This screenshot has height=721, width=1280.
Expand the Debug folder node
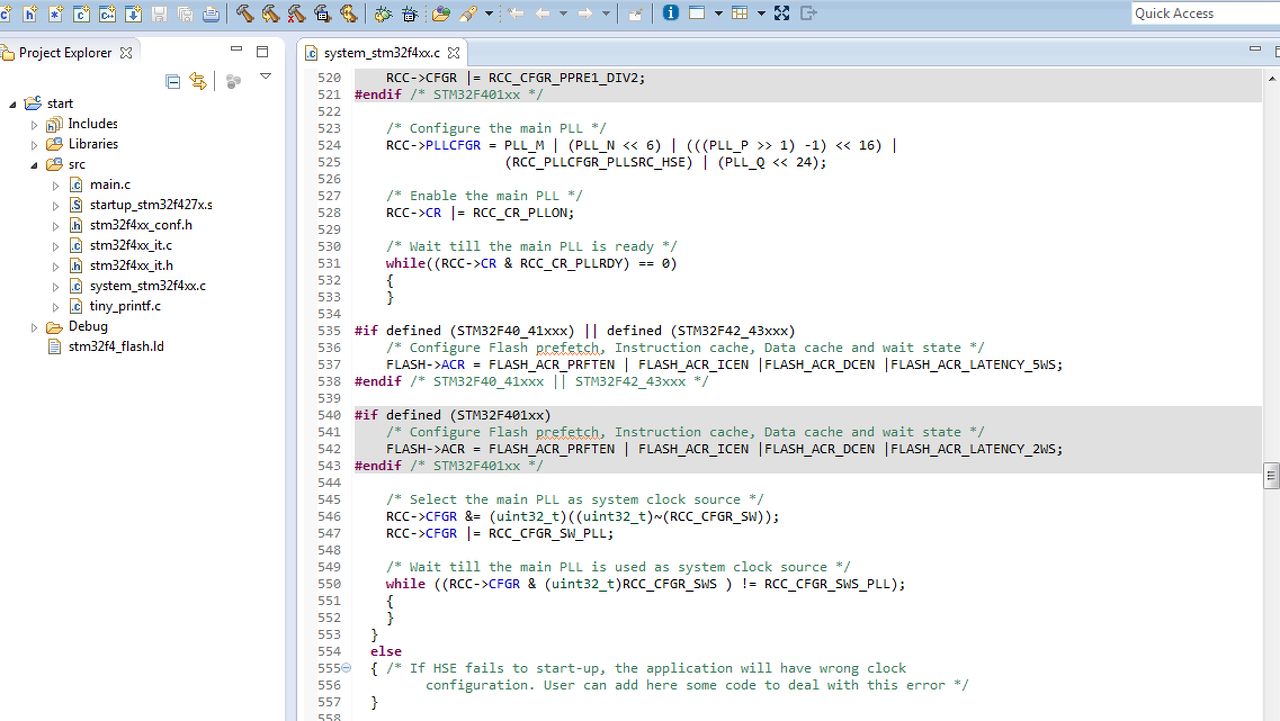(35, 327)
